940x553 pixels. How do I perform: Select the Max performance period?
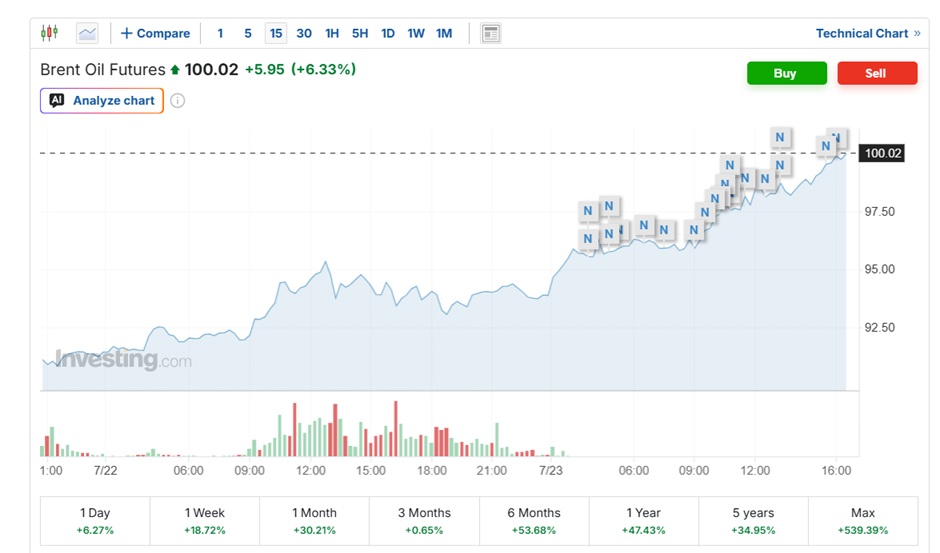(x=863, y=521)
